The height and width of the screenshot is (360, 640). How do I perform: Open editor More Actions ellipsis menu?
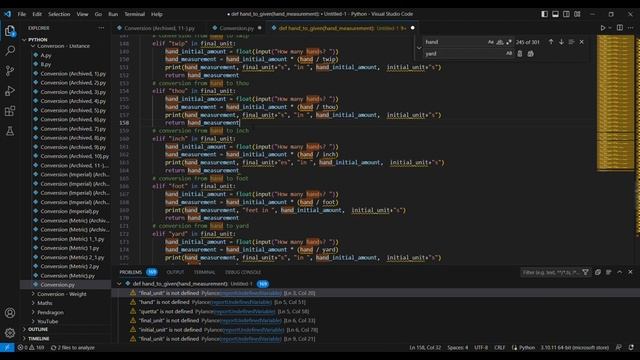[631, 28]
